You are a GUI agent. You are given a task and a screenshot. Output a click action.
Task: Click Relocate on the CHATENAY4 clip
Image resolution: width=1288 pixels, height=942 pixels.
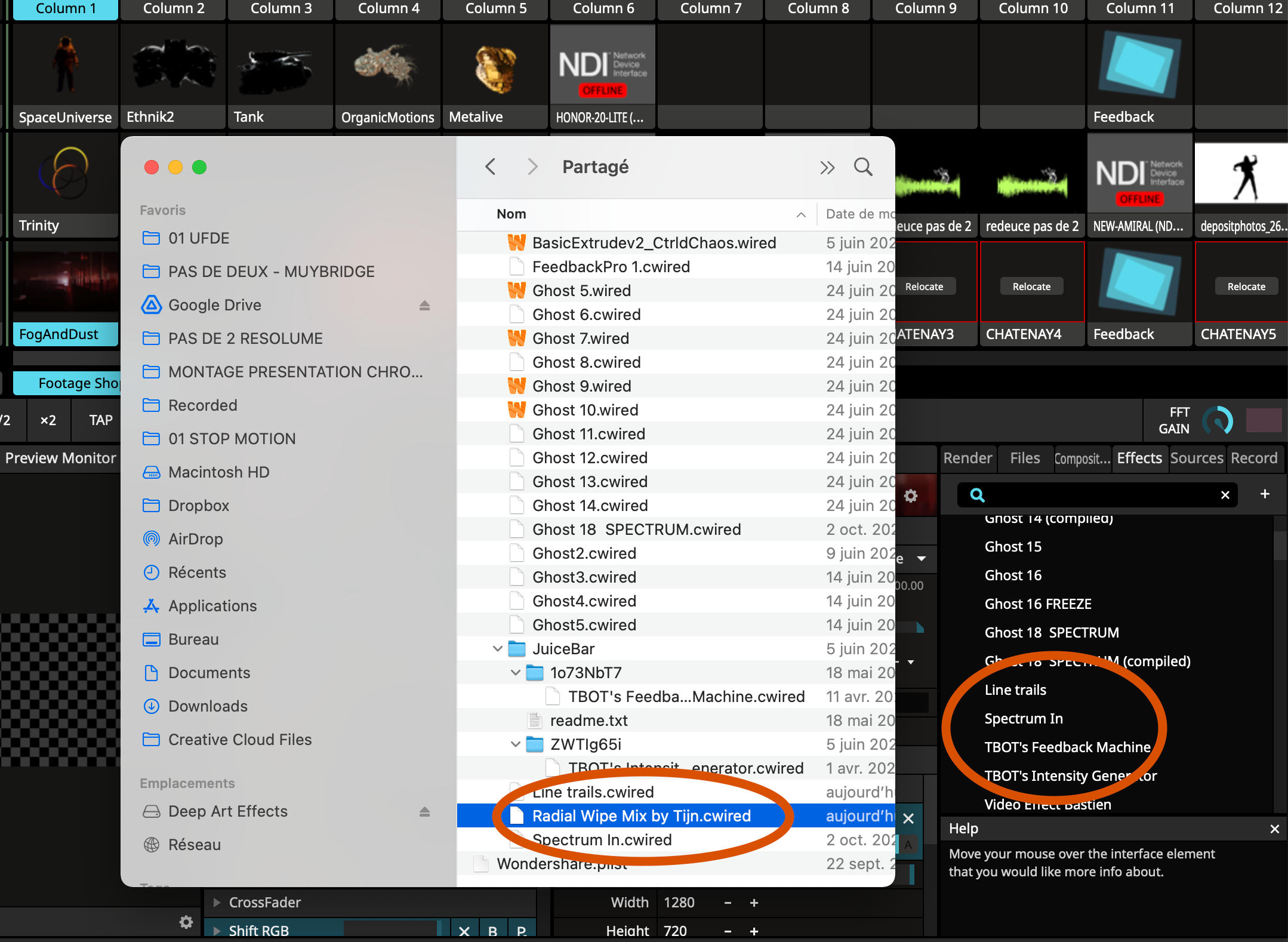1031,287
